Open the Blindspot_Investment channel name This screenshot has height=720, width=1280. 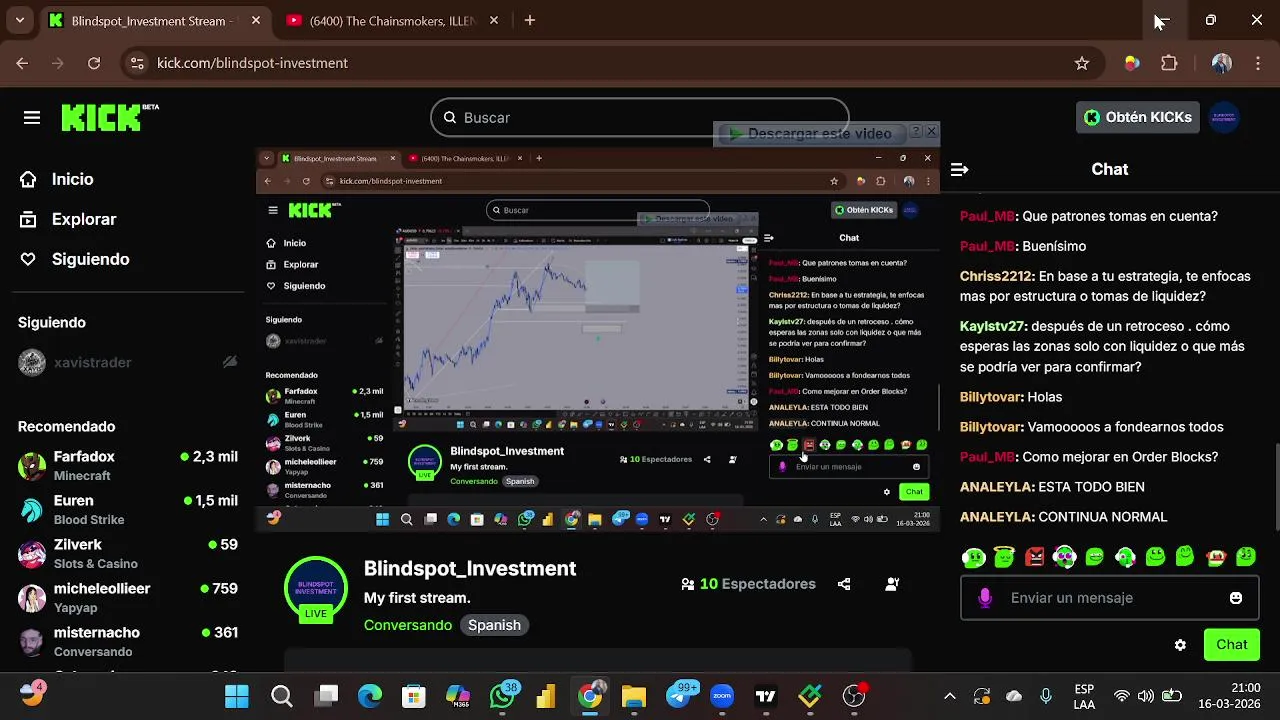click(x=470, y=568)
